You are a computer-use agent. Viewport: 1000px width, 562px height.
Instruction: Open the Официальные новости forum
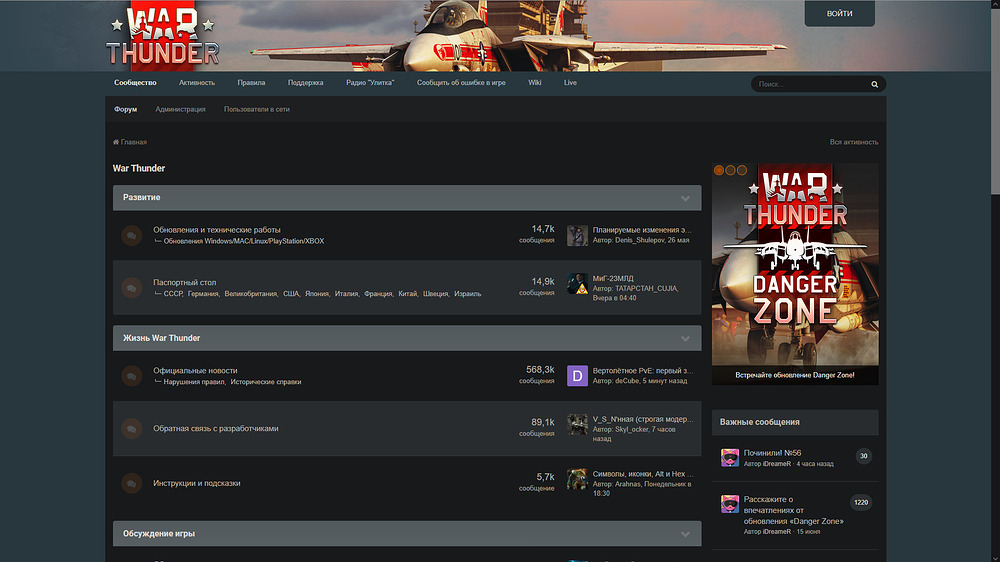coord(195,371)
